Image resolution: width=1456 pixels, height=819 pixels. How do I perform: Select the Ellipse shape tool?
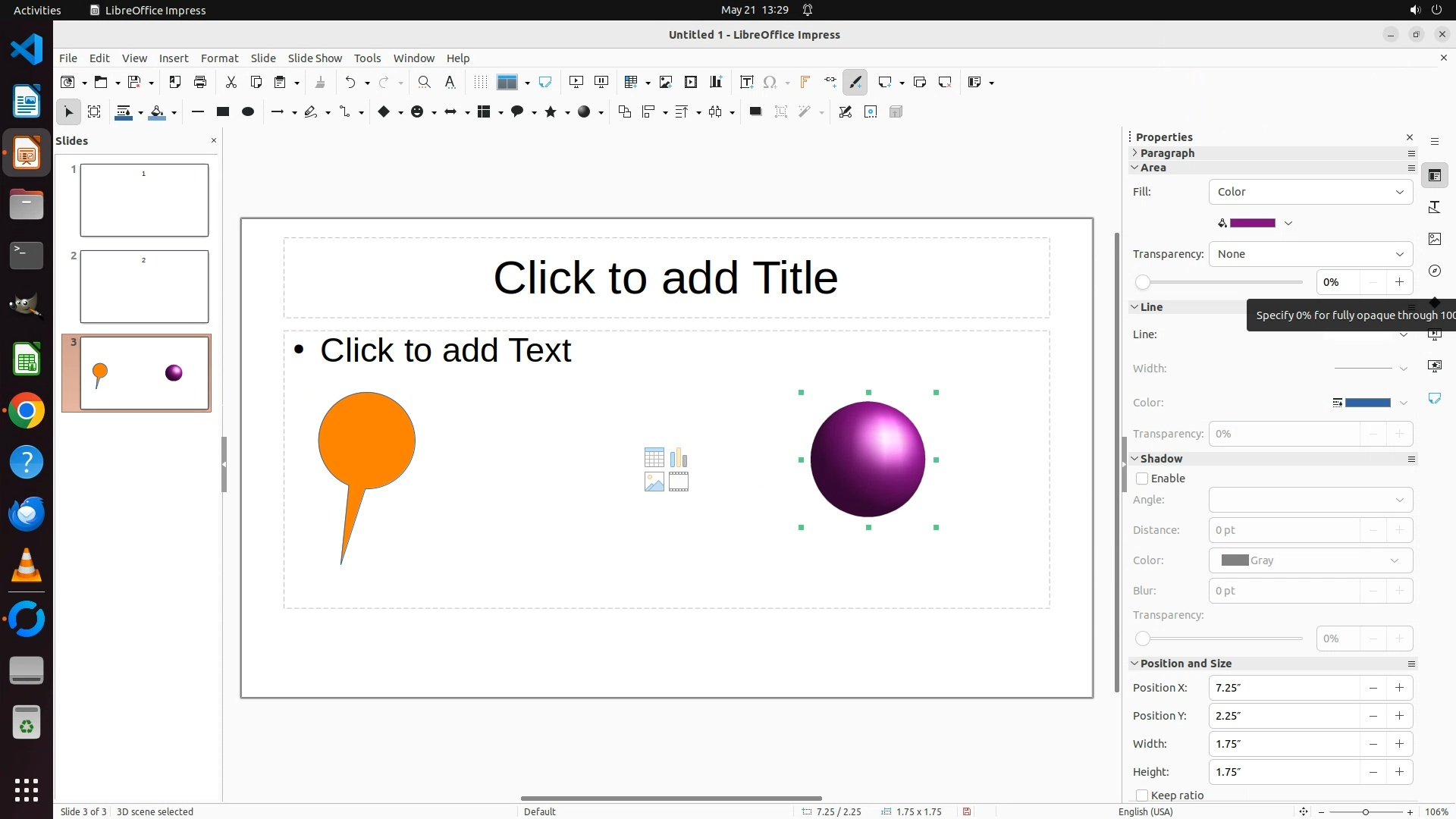247,111
